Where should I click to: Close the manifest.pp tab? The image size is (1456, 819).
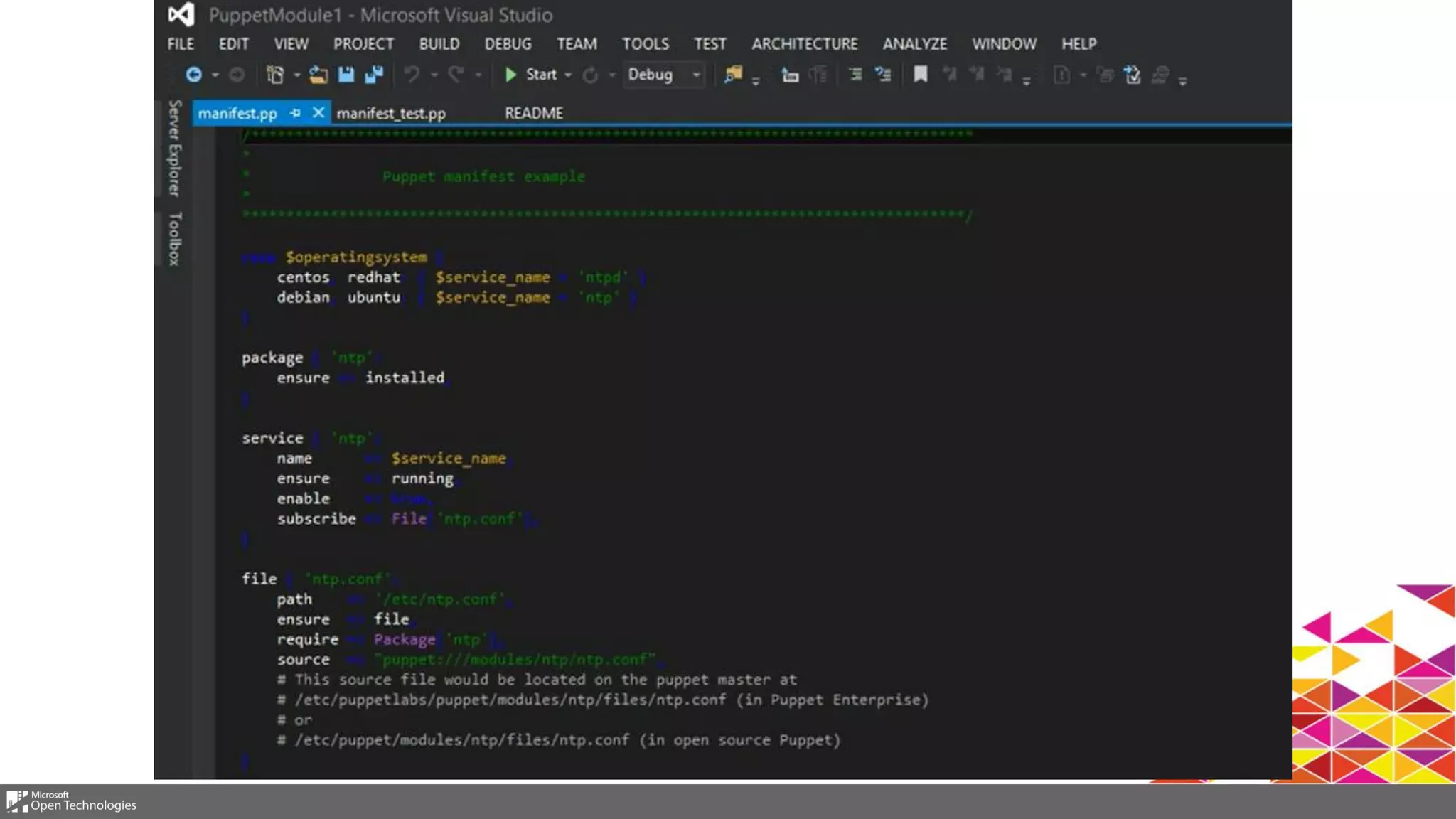318,113
